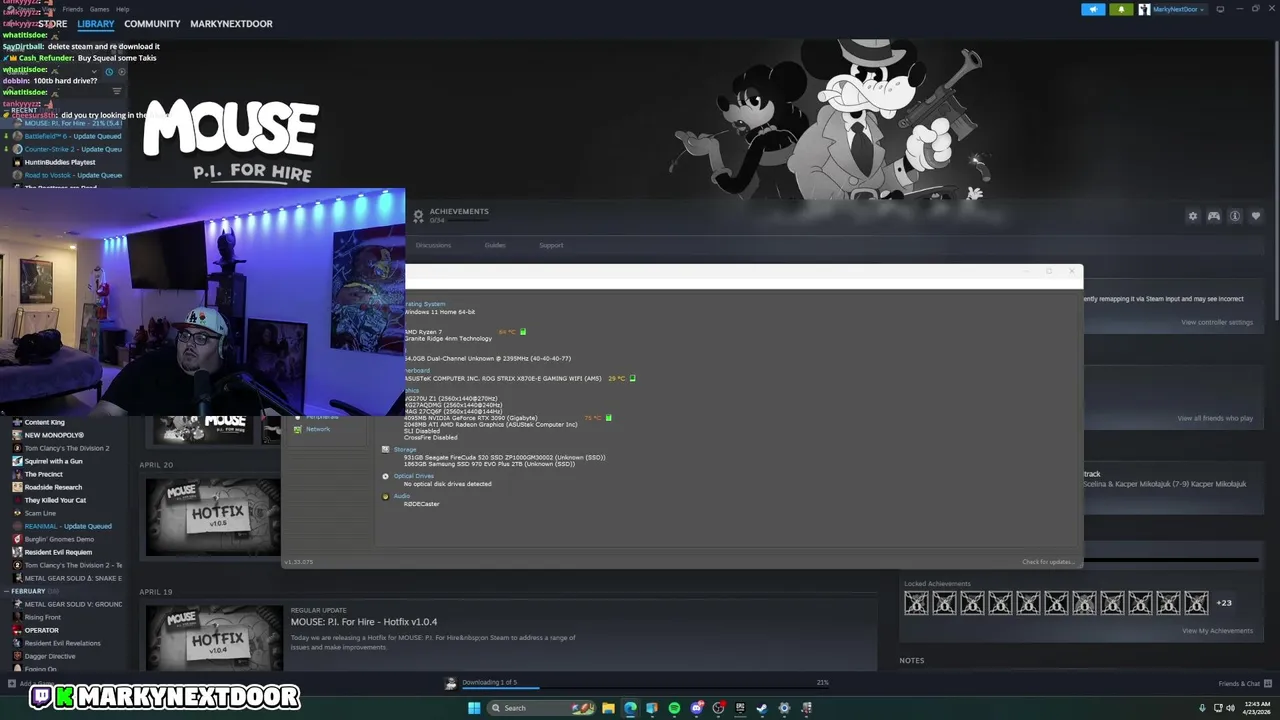Click View controller settings link

coord(1216,322)
